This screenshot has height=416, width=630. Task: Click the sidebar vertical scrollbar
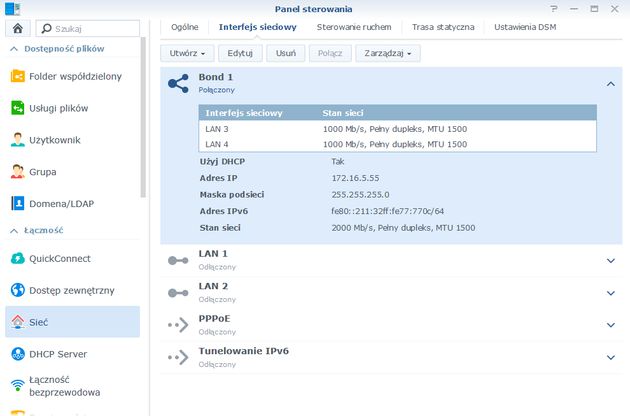(143, 117)
